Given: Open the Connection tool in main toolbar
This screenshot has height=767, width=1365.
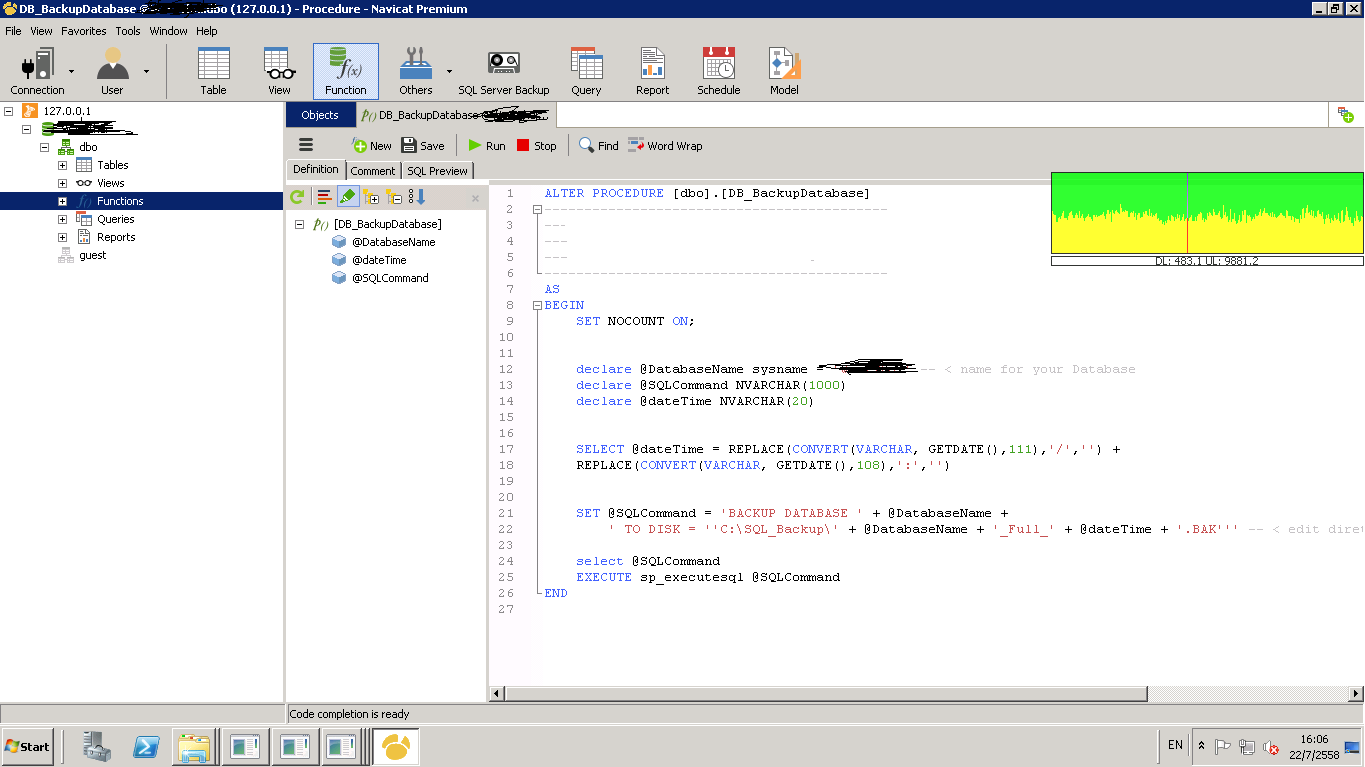Looking at the screenshot, I should (x=37, y=71).
